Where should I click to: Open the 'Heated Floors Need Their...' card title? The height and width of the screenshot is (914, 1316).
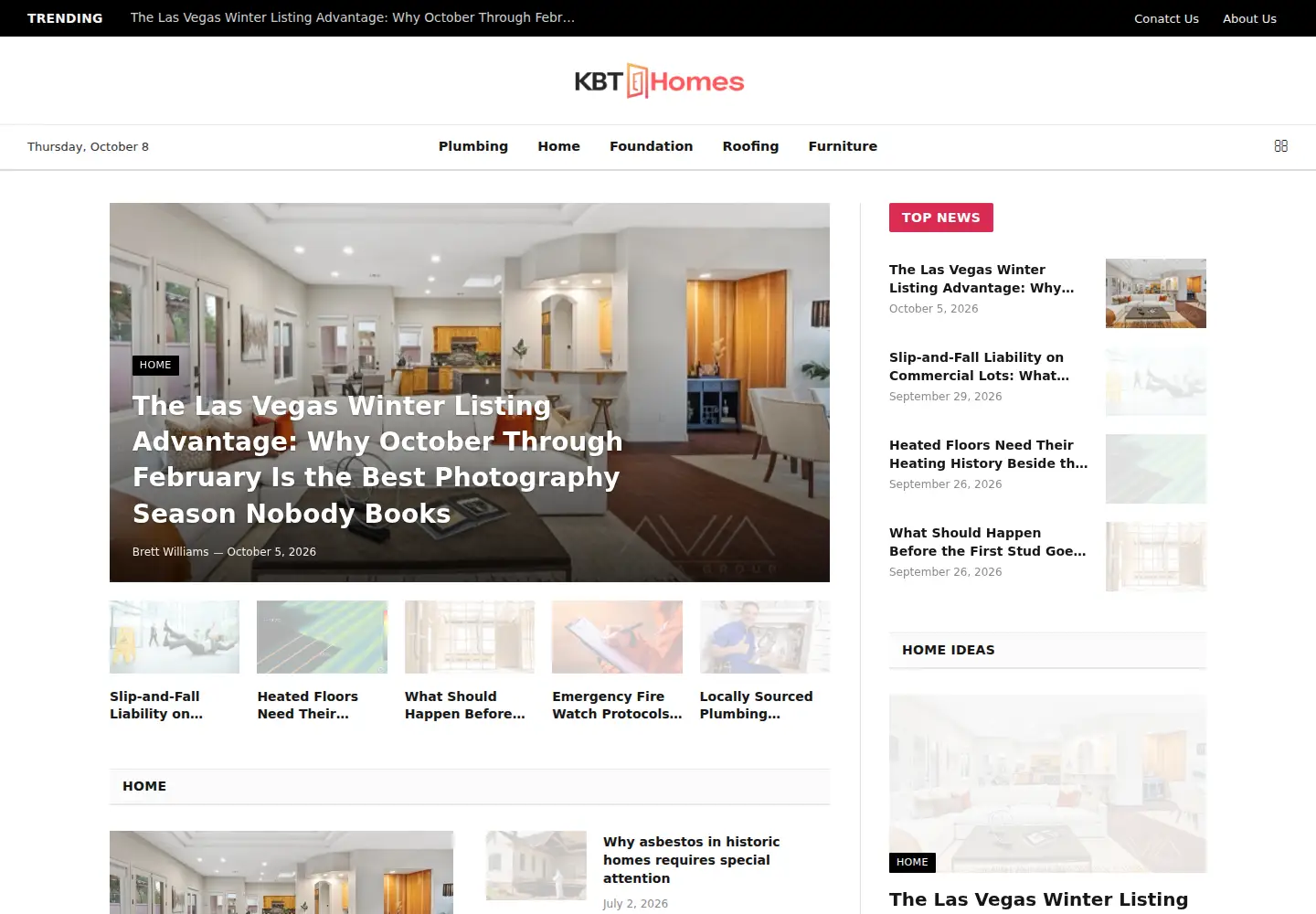(x=307, y=705)
